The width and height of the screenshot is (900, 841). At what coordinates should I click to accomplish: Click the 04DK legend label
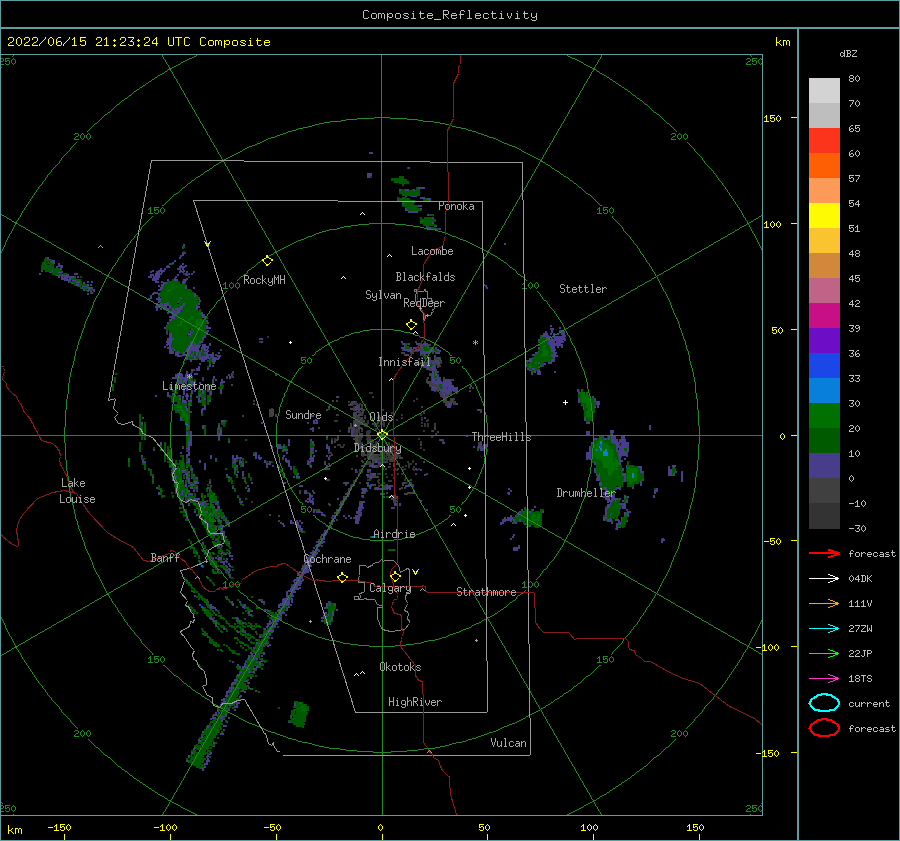(860, 579)
